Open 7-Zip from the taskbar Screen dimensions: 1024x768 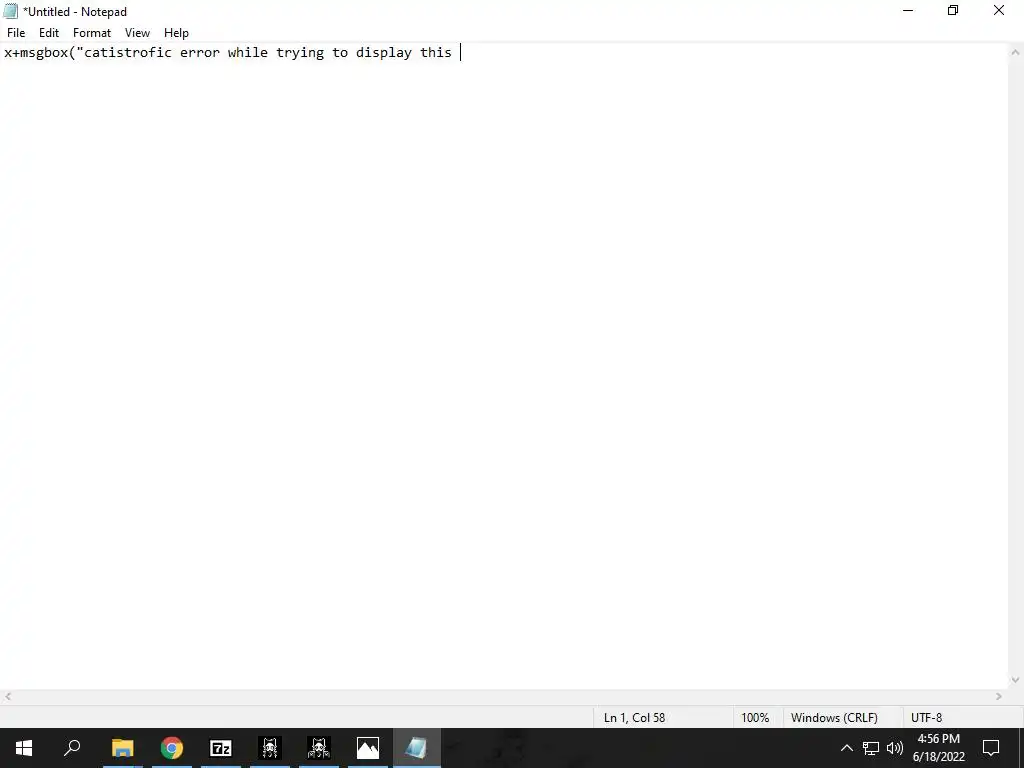[221, 748]
